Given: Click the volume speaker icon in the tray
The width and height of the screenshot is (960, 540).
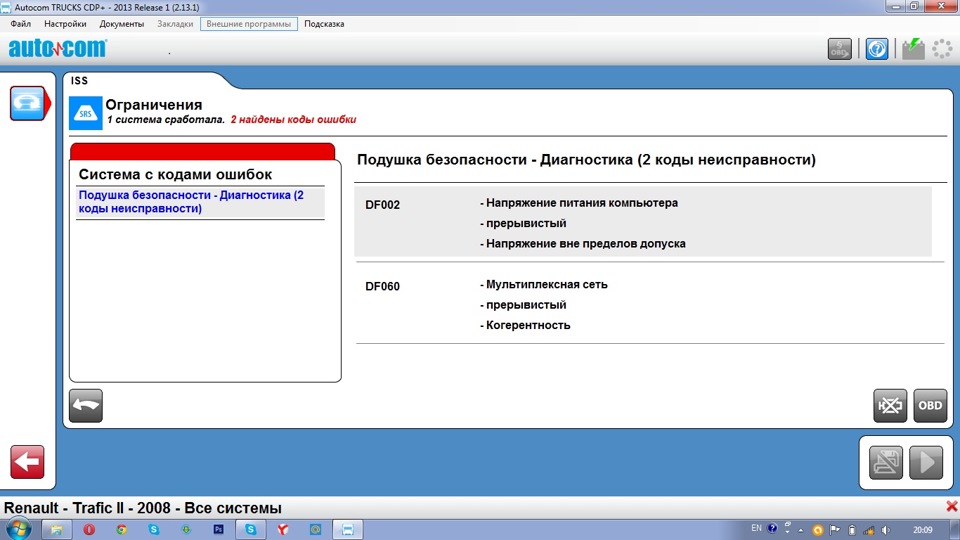Looking at the screenshot, I should (x=885, y=530).
